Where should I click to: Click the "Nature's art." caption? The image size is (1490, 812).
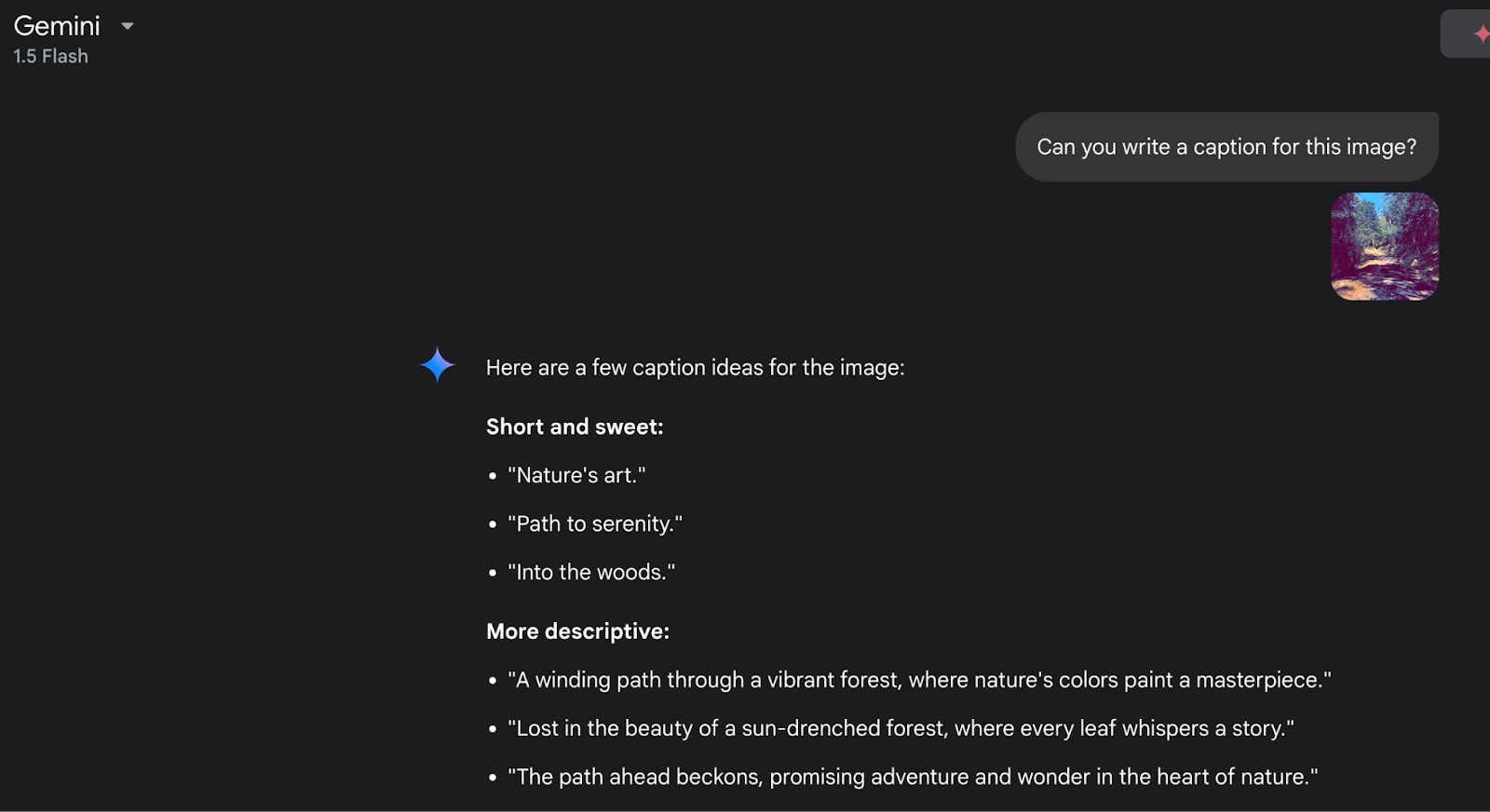click(576, 476)
